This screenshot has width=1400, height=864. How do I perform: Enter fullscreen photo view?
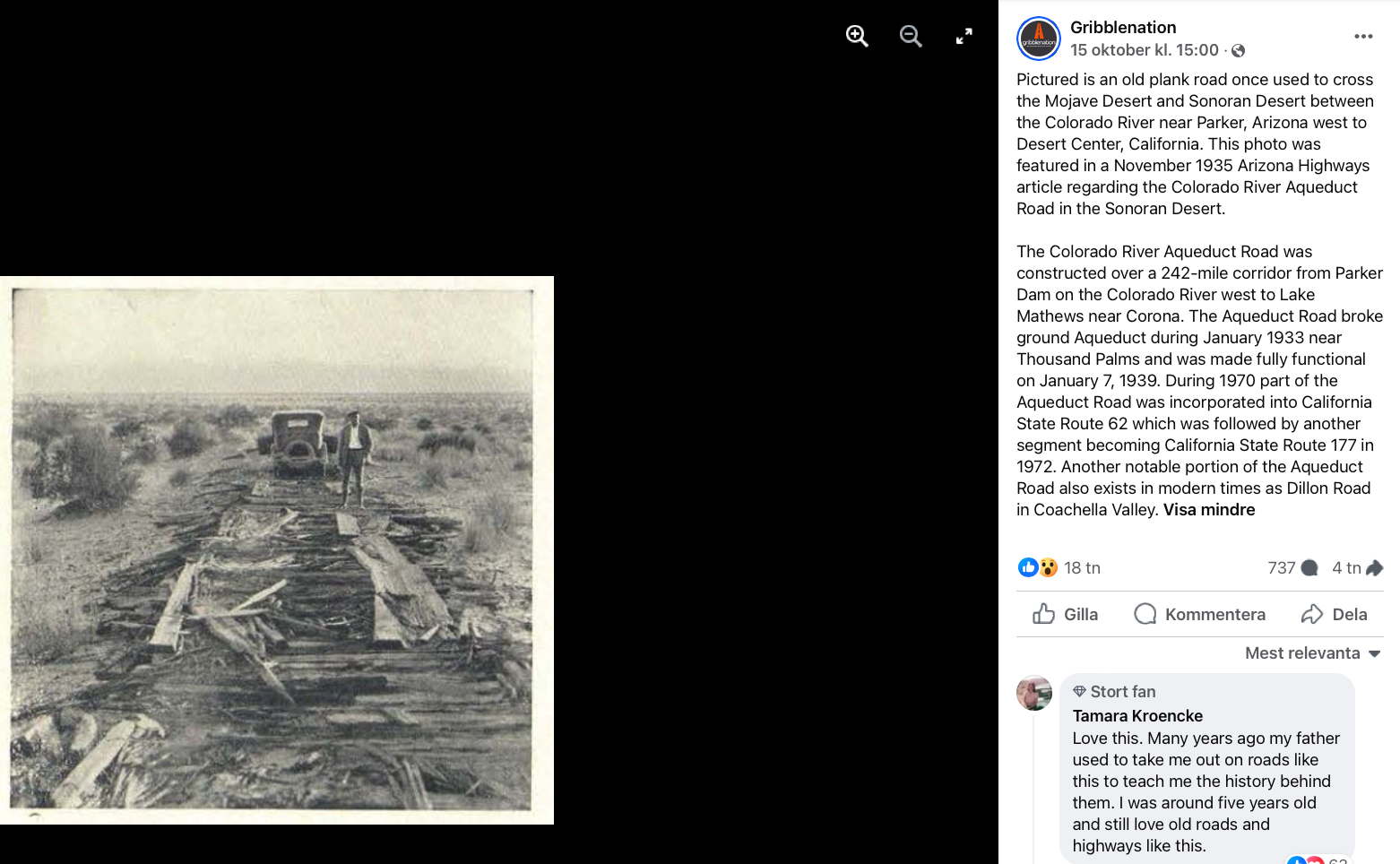(964, 36)
